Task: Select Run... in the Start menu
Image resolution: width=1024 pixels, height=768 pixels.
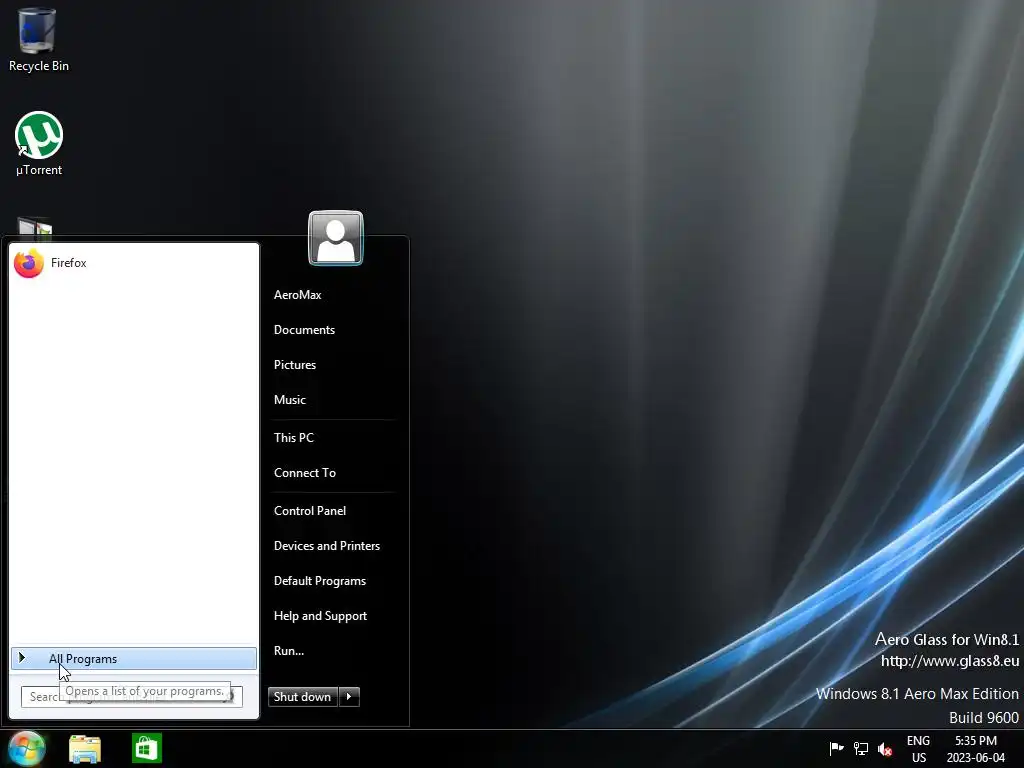Action: coord(289,651)
